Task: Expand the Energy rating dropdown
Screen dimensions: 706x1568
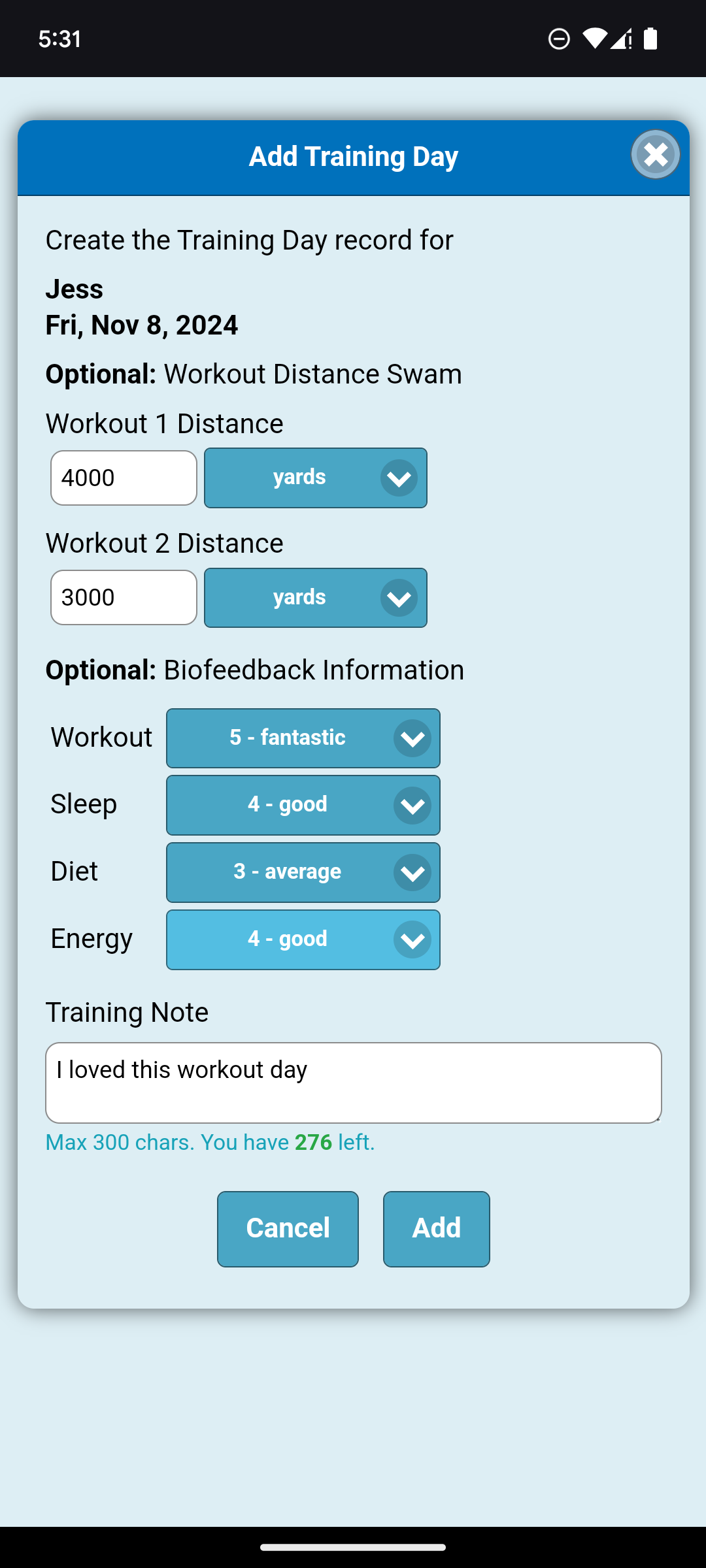Action: (303, 939)
